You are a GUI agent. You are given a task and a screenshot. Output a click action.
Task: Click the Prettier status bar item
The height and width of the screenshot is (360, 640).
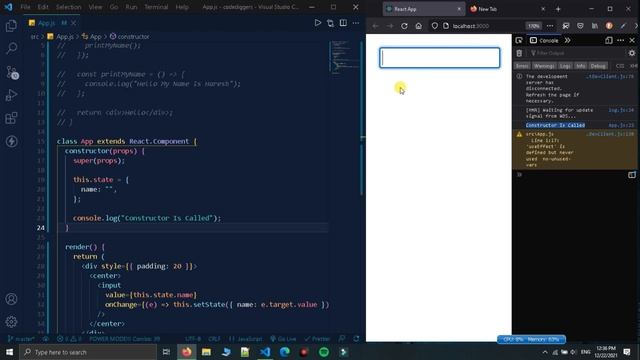pos(317,339)
